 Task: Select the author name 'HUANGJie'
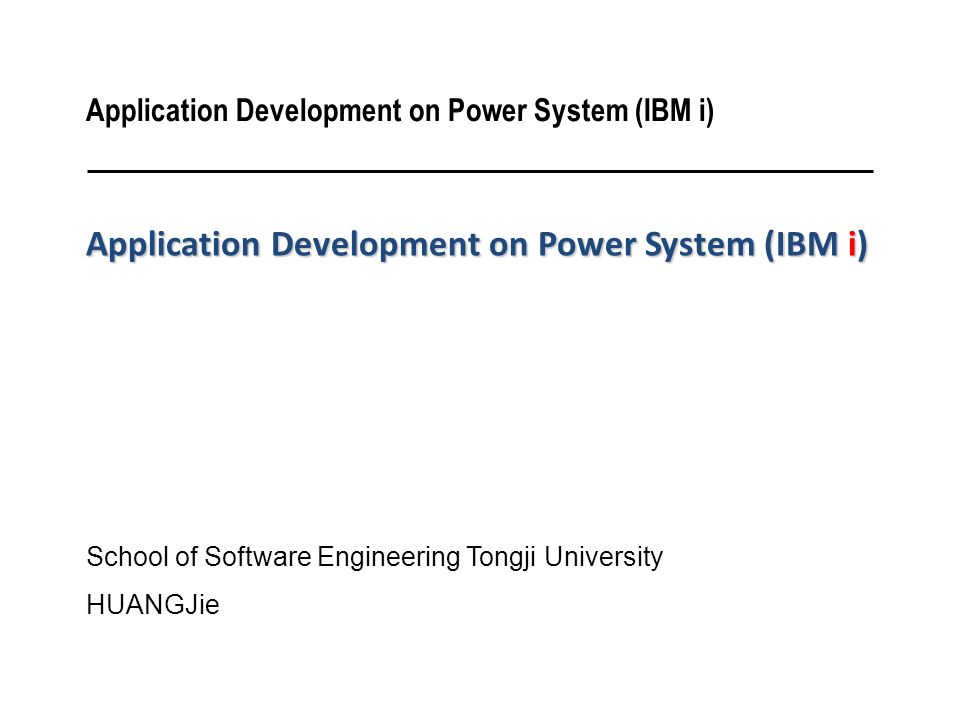coord(153,605)
